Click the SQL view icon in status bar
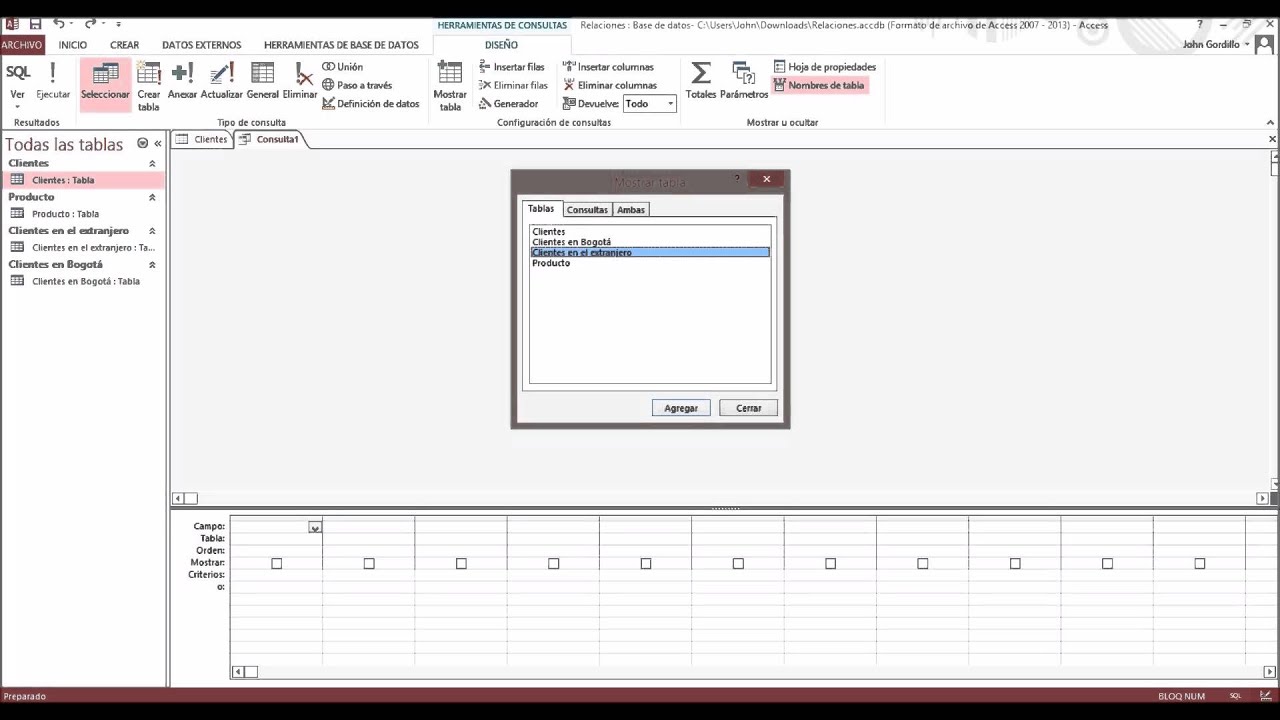This screenshot has width=1280, height=720. [1236, 696]
